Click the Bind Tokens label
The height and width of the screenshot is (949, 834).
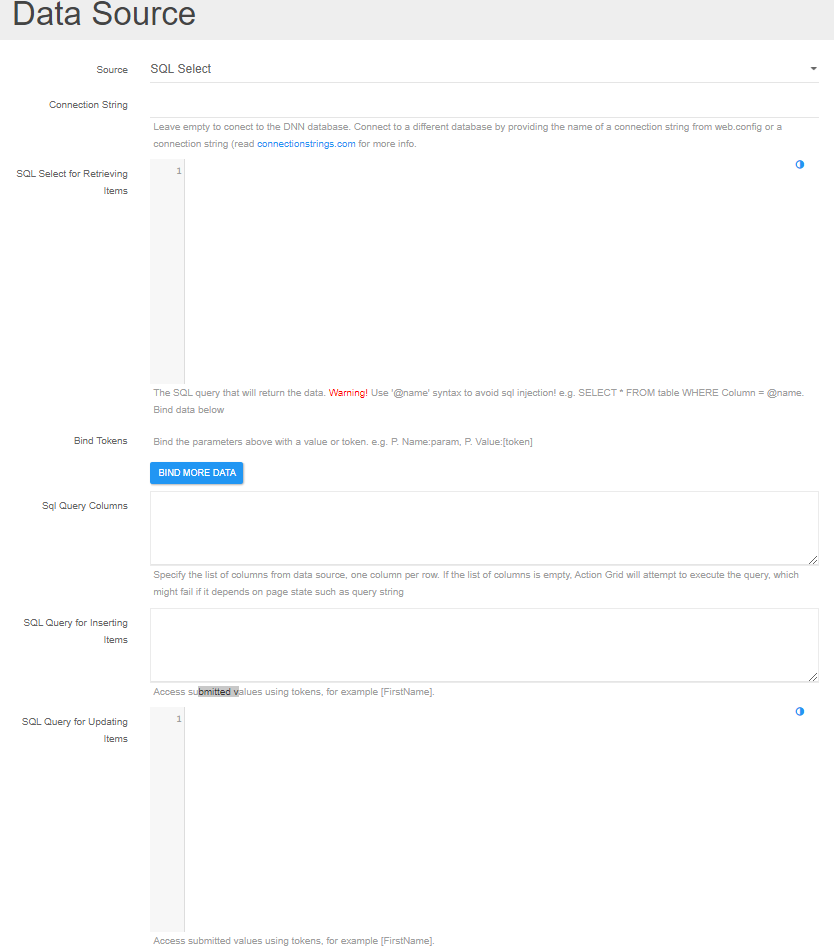coord(102,440)
